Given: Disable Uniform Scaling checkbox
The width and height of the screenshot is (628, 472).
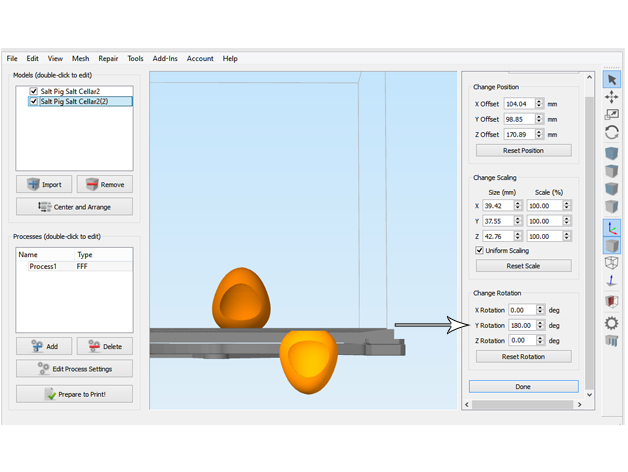Looking at the screenshot, I should 479,250.
